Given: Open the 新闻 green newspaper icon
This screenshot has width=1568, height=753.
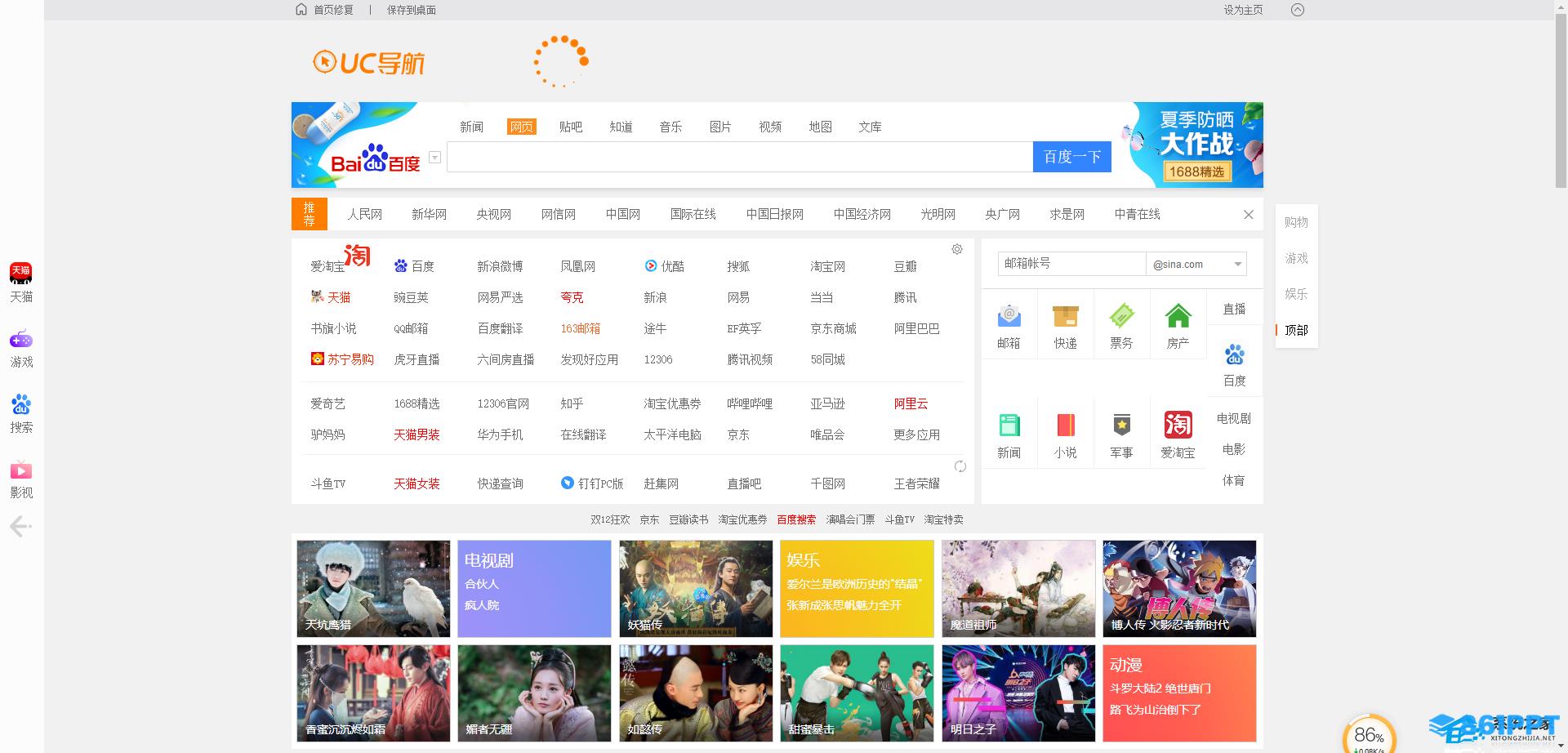Looking at the screenshot, I should point(1009,425).
